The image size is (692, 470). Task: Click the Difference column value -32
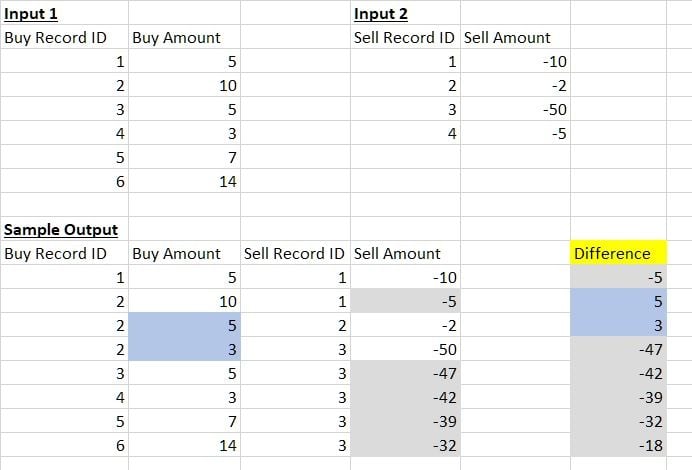pyautogui.click(x=618, y=421)
